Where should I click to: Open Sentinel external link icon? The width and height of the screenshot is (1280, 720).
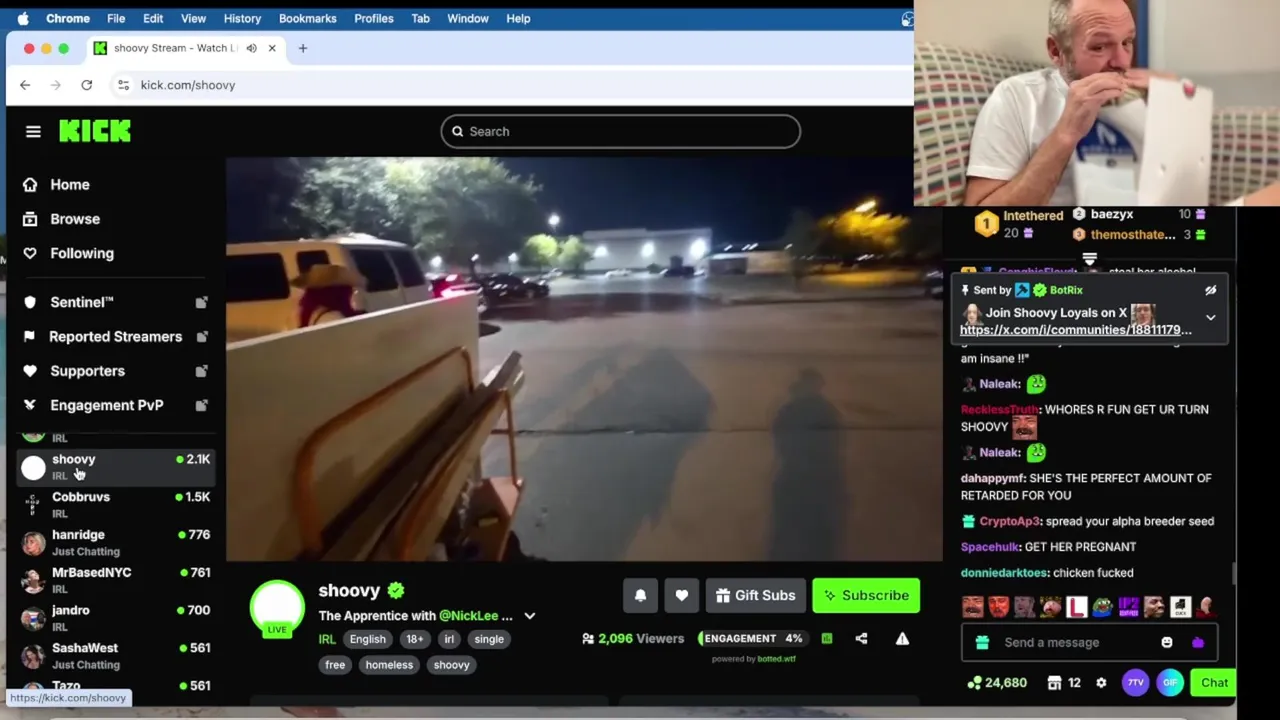click(x=201, y=302)
